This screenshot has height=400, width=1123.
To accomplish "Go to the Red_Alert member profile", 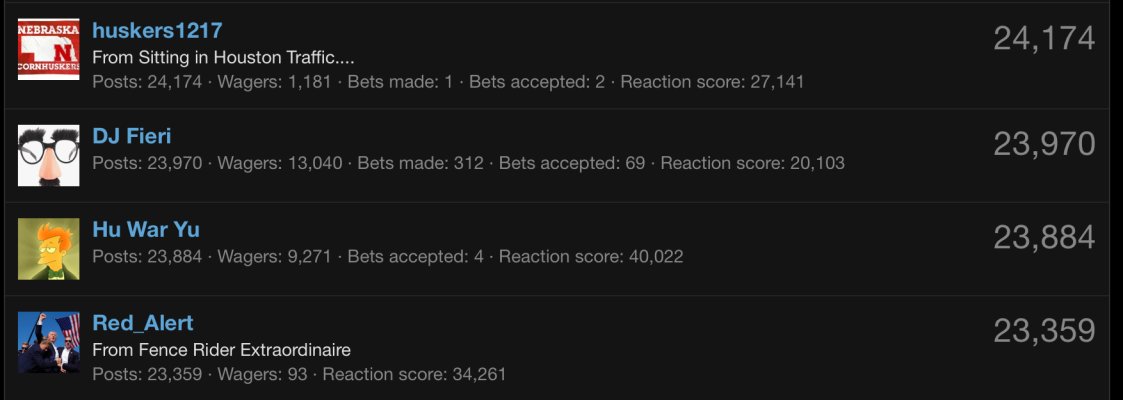I will (x=143, y=323).
